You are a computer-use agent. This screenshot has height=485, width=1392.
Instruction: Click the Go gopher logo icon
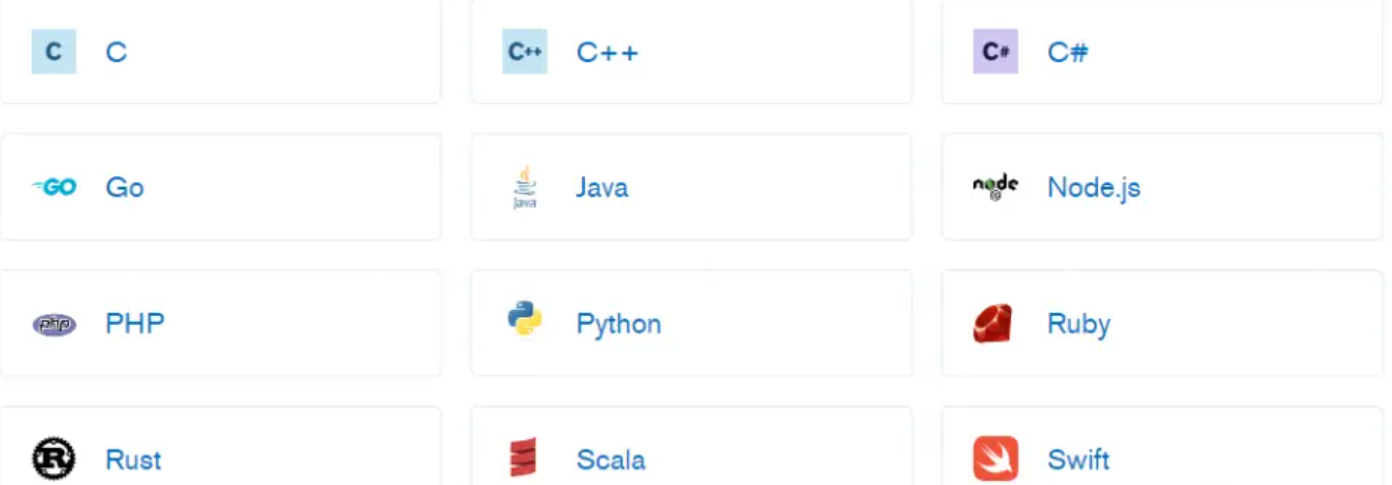(x=54, y=187)
